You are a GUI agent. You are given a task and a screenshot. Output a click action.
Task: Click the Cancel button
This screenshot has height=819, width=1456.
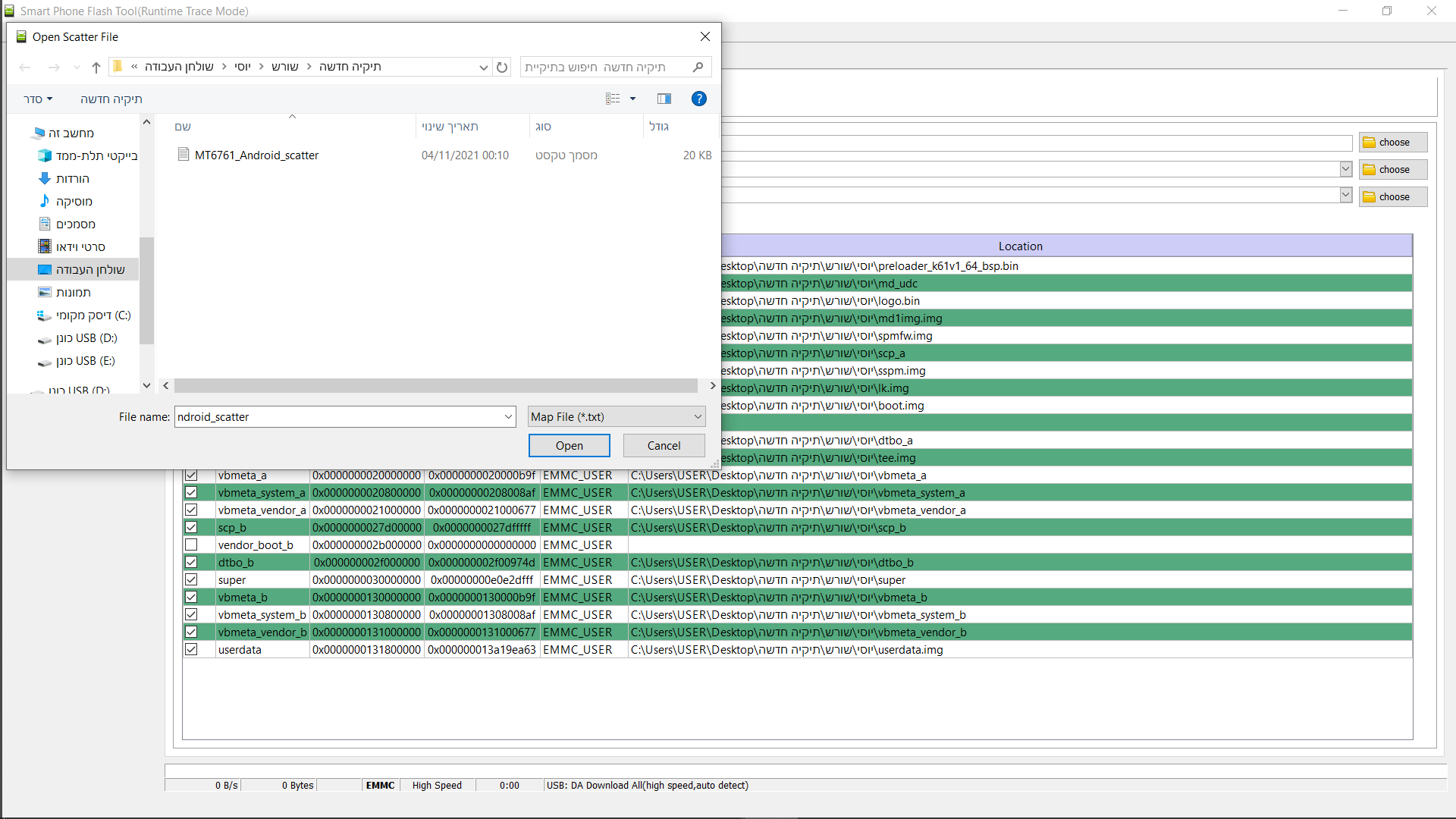tap(664, 446)
